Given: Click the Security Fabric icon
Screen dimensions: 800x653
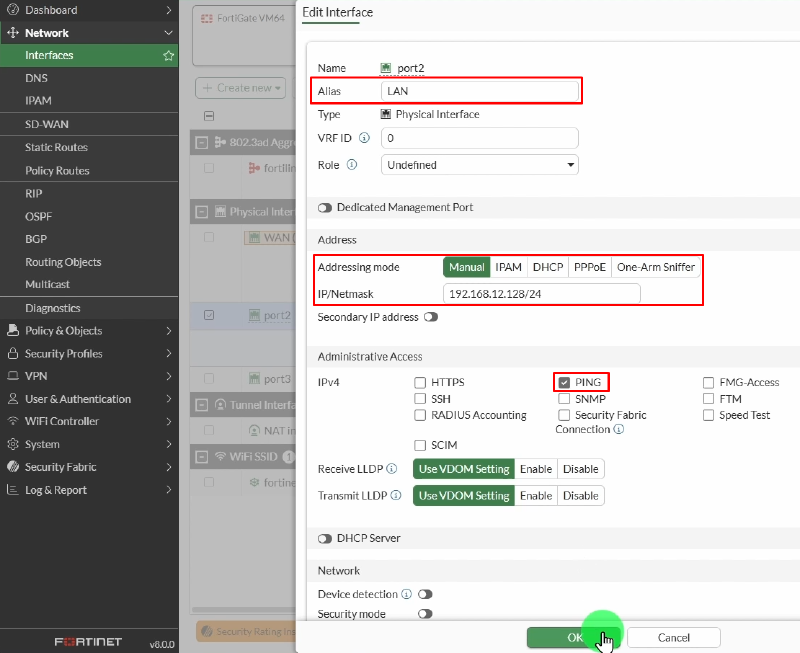Looking at the screenshot, I should click(x=13, y=466).
